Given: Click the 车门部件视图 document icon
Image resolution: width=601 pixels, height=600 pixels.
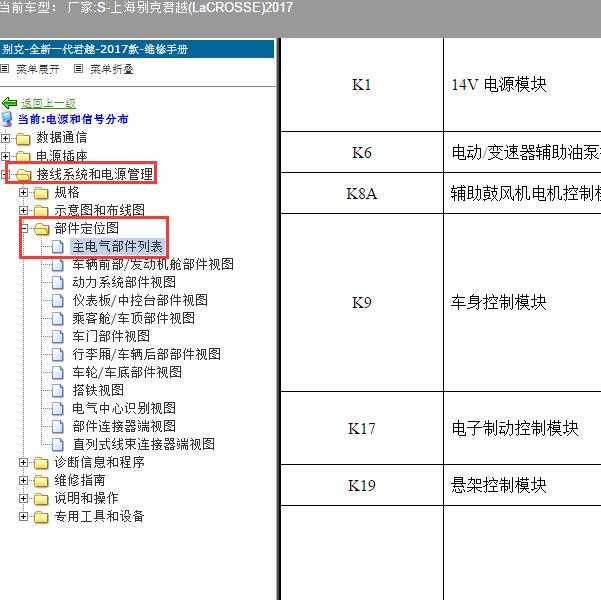Looking at the screenshot, I should click(58, 337).
